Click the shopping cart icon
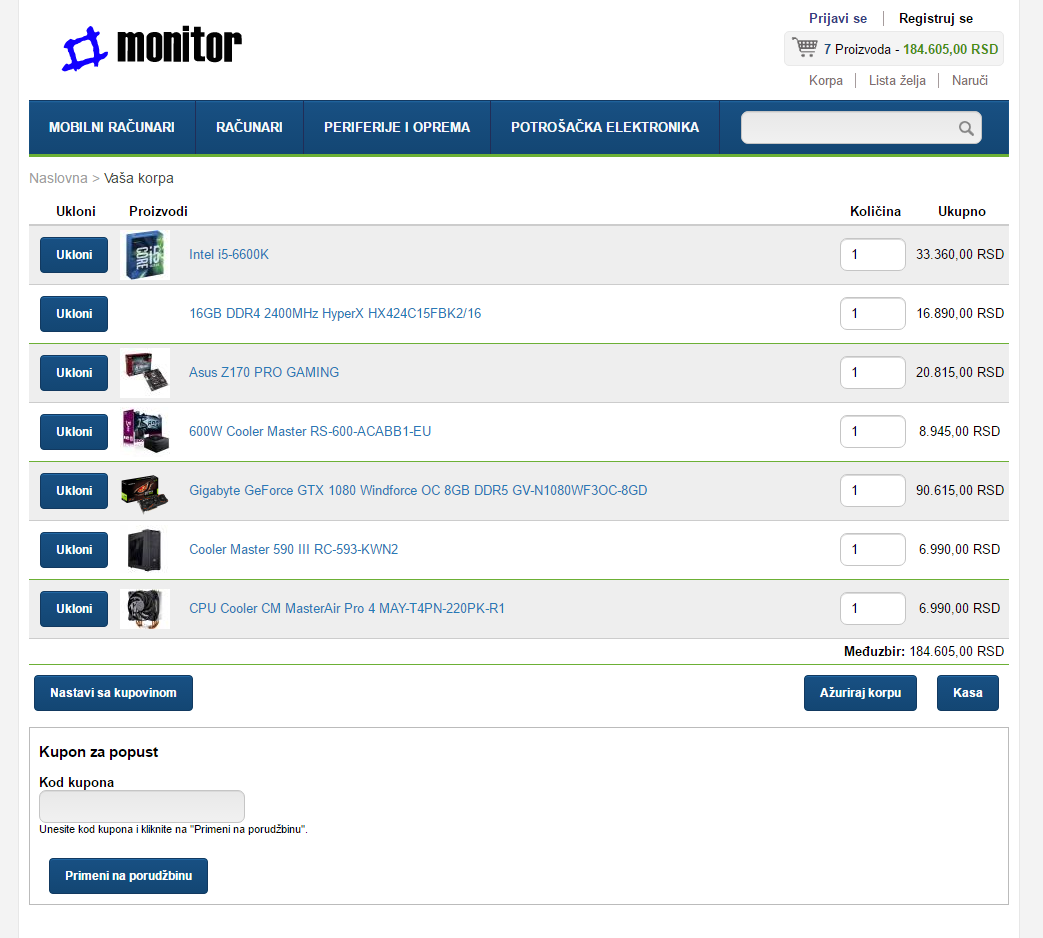1043x938 pixels. click(805, 48)
